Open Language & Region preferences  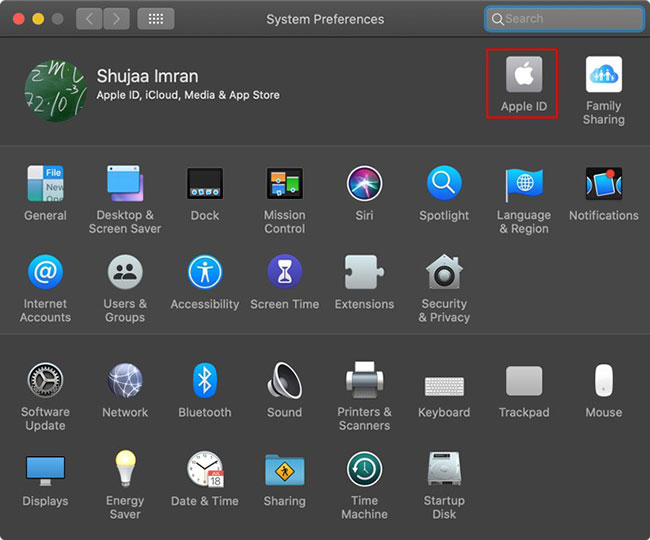(x=523, y=184)
